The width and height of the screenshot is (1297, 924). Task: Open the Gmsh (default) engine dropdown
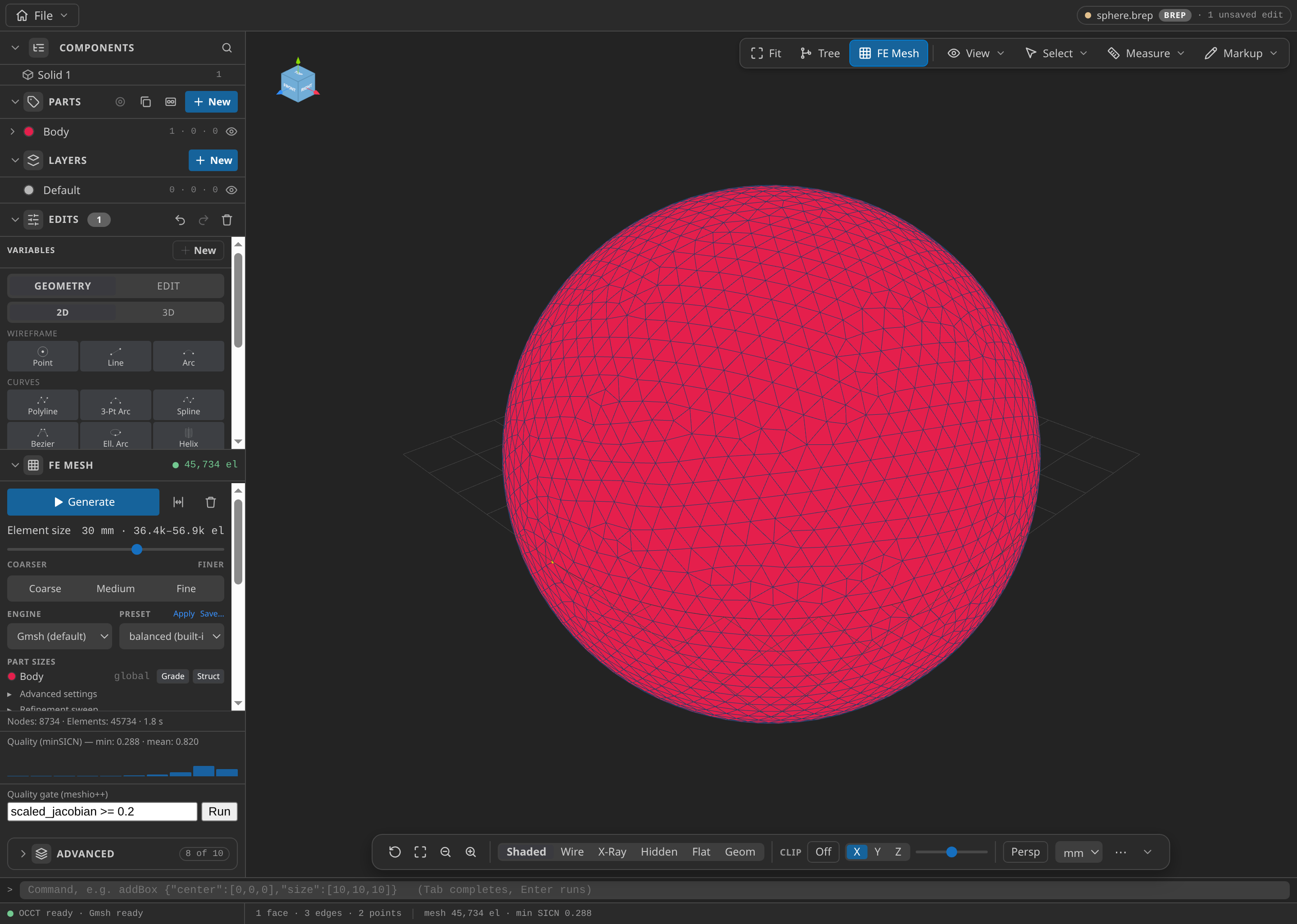click(x=60, y=636)
